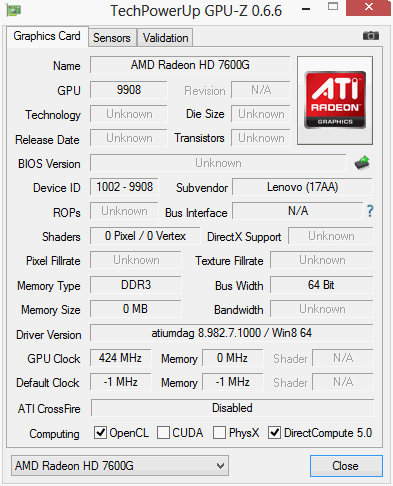Minimize the GPU-Z window
Viewport: 393px width, 486px height.
(306, 9)
